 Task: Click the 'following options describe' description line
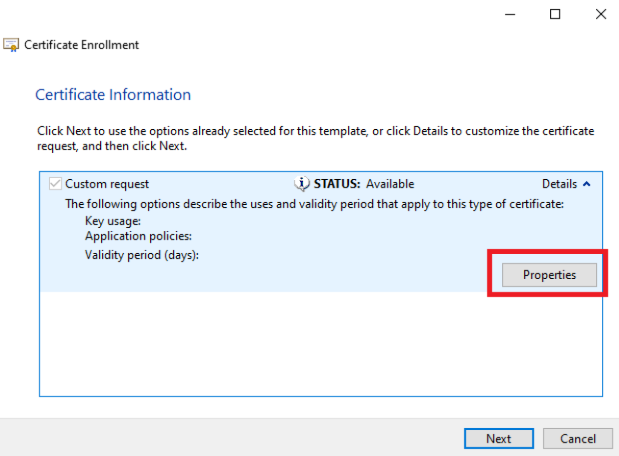click(314, 204)
